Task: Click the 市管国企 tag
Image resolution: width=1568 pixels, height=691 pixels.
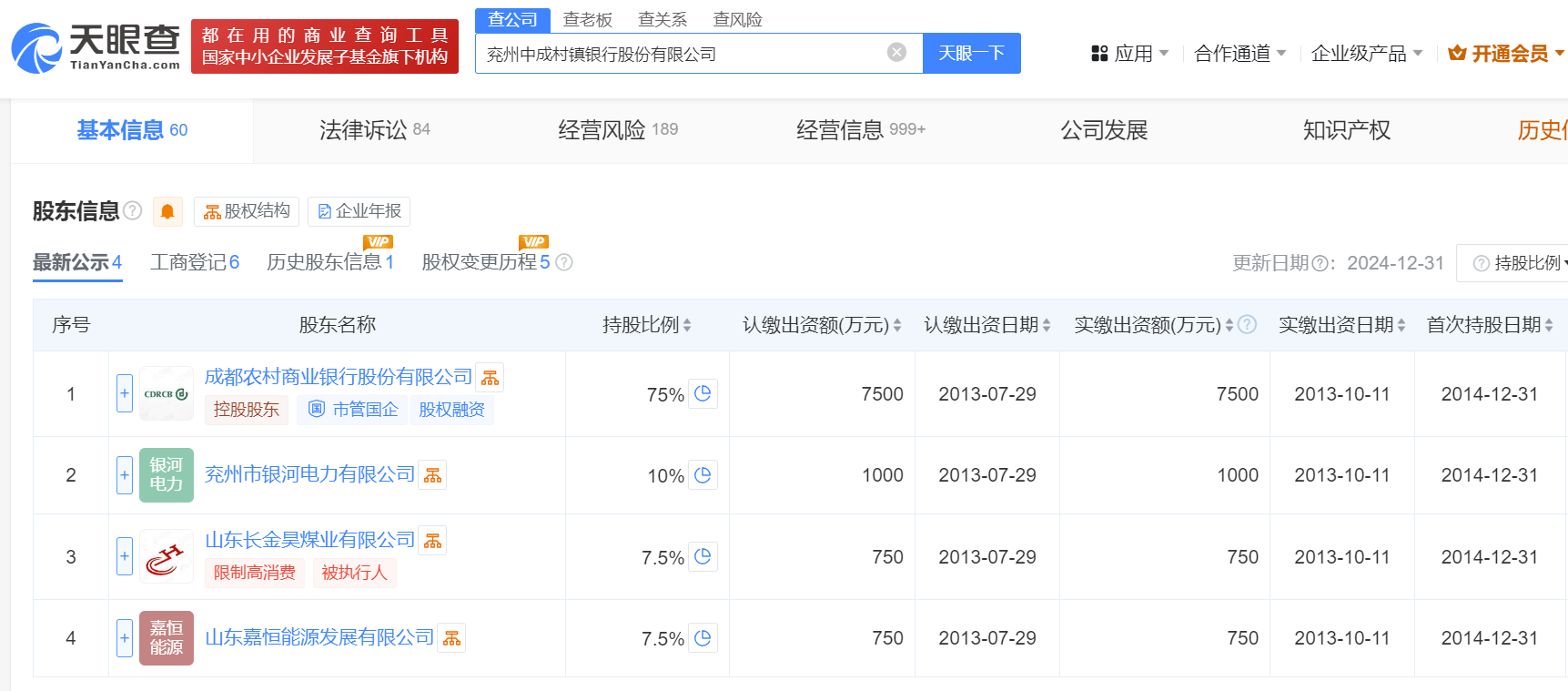Action: click(x=353, y=410)
